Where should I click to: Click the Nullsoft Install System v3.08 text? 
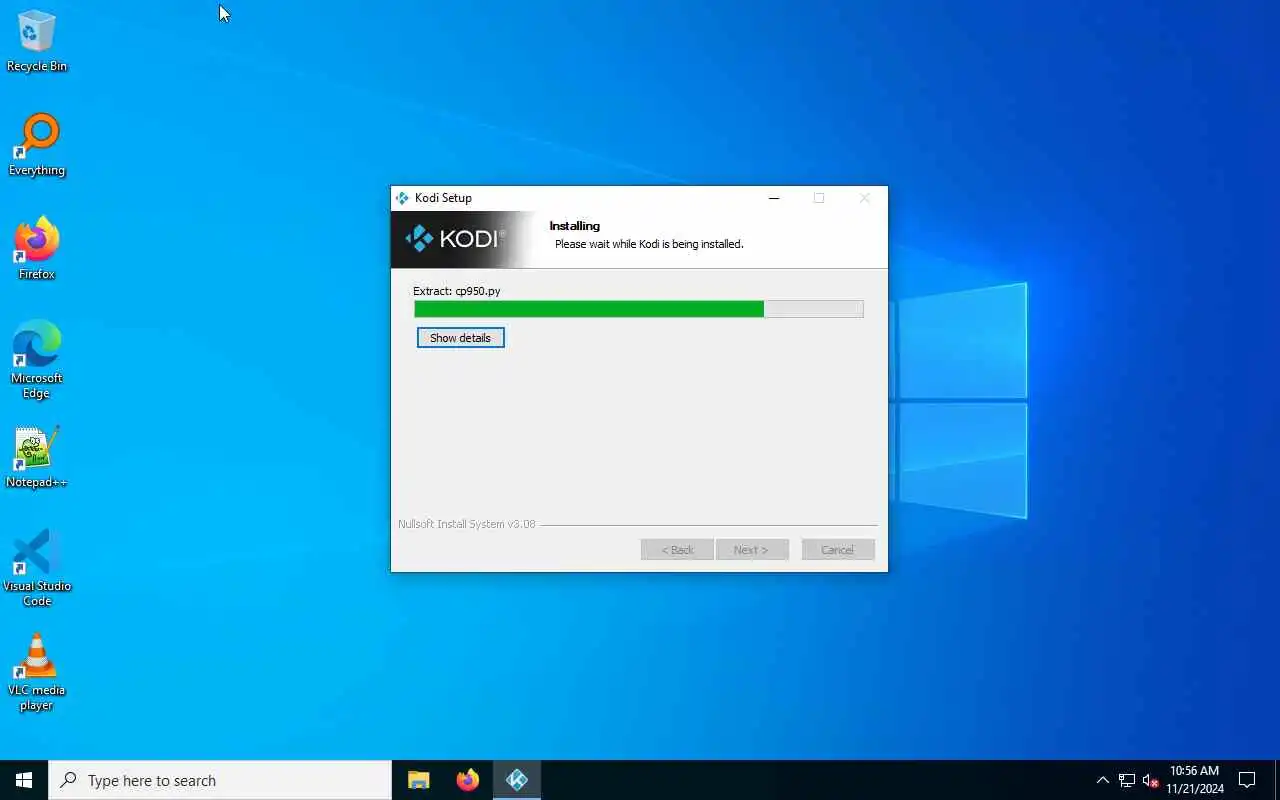click(x=467, y=524)
